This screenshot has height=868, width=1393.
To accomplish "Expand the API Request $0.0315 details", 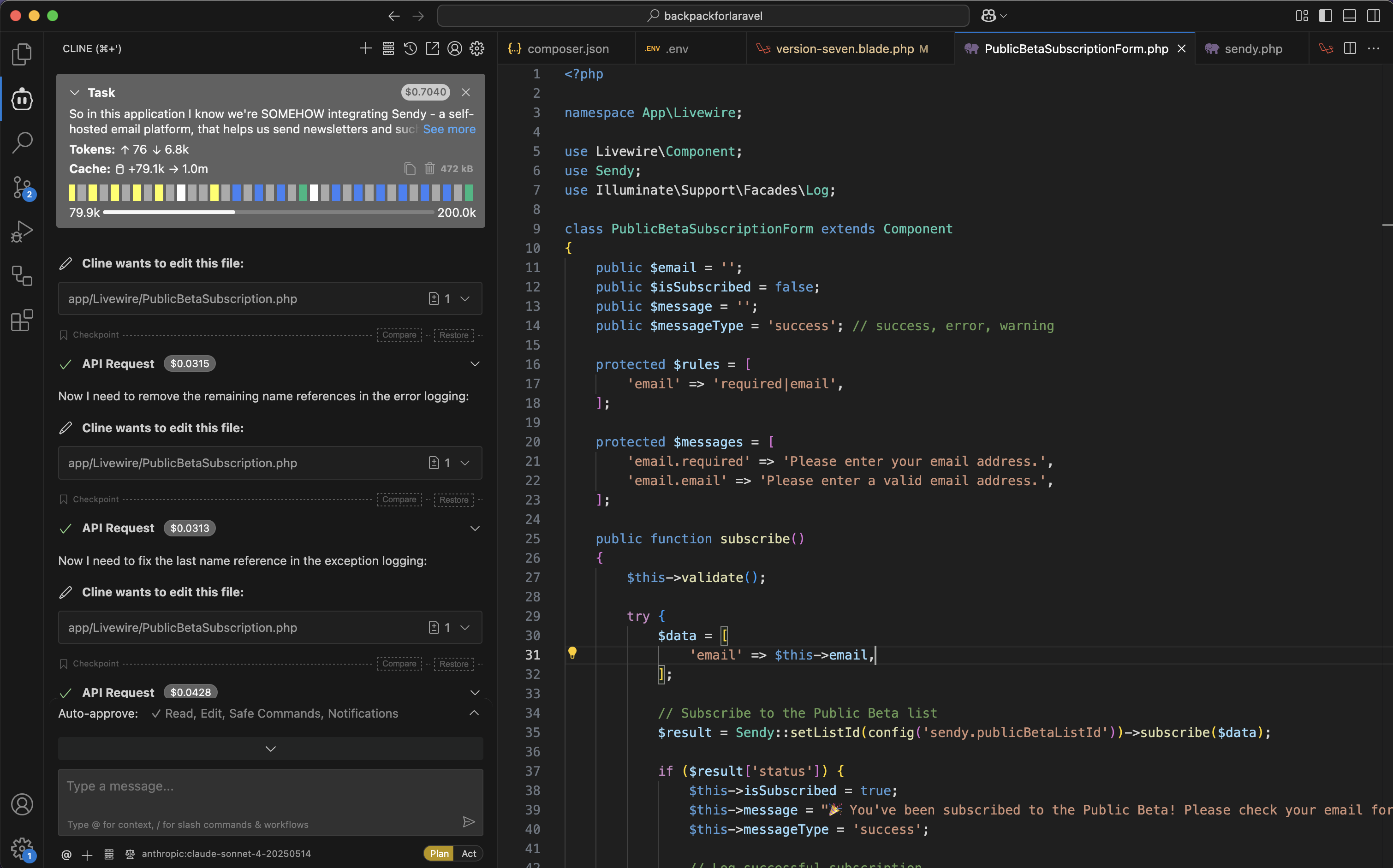I will point(475,364).
